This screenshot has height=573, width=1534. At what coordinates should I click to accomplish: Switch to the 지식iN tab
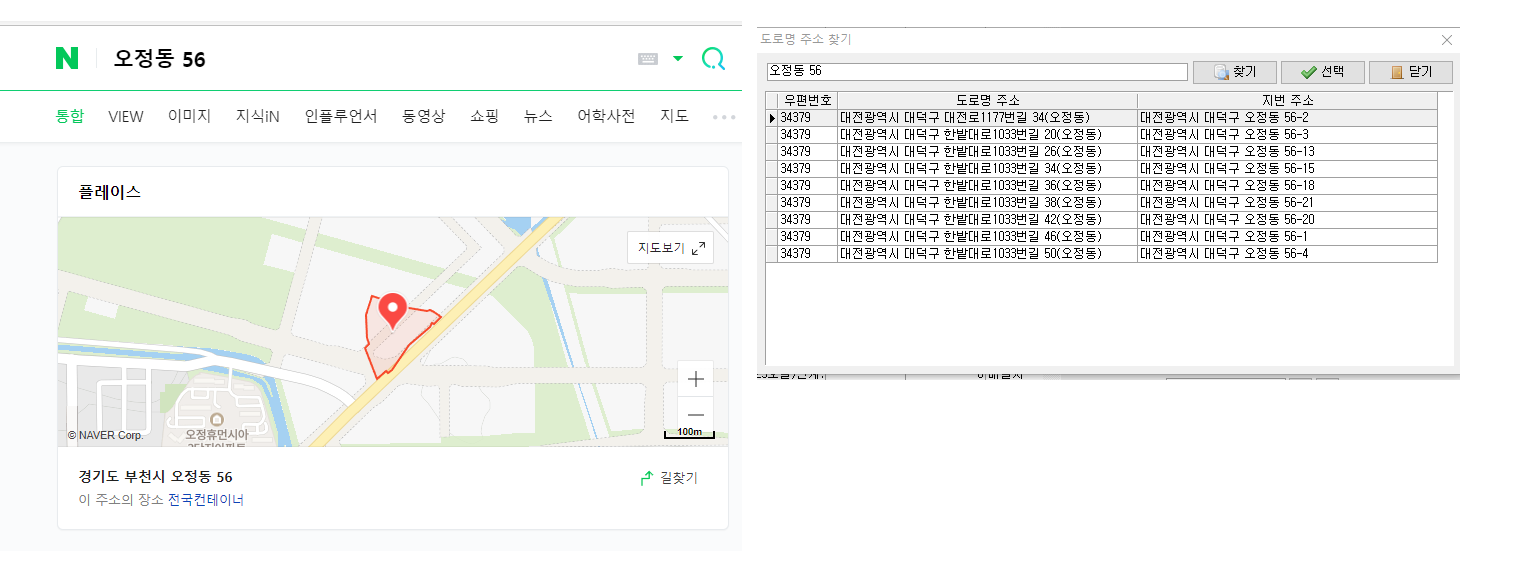point(257,116)
